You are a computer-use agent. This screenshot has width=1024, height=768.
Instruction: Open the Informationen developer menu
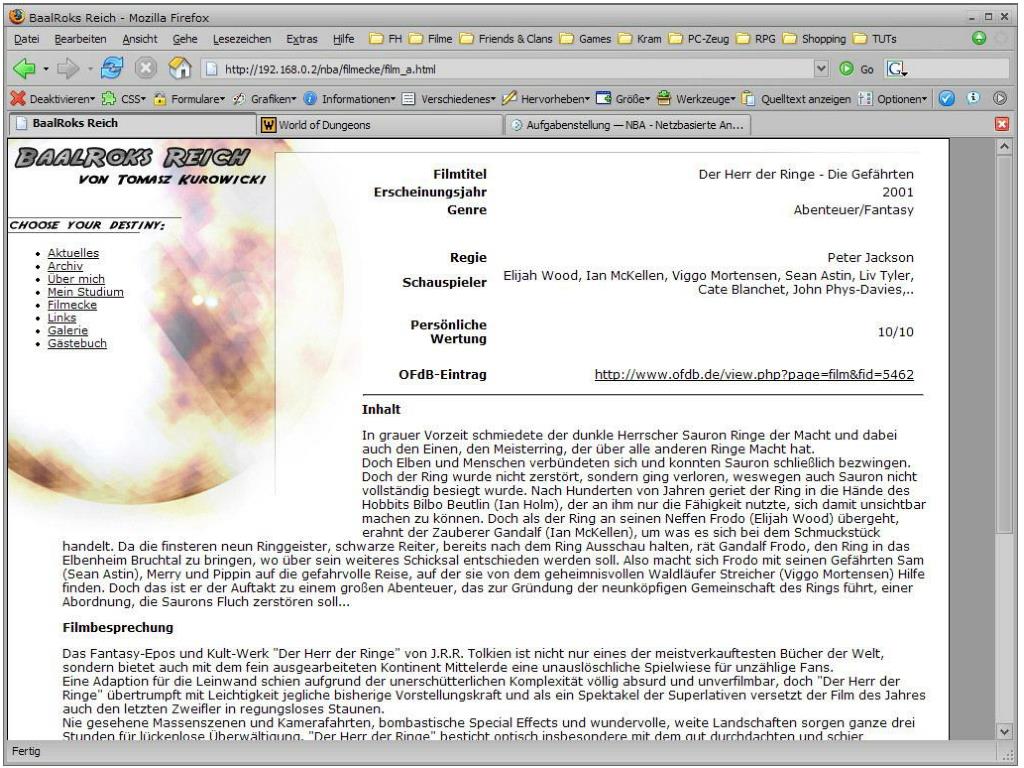pyautogui.click(x=349, y=99)
